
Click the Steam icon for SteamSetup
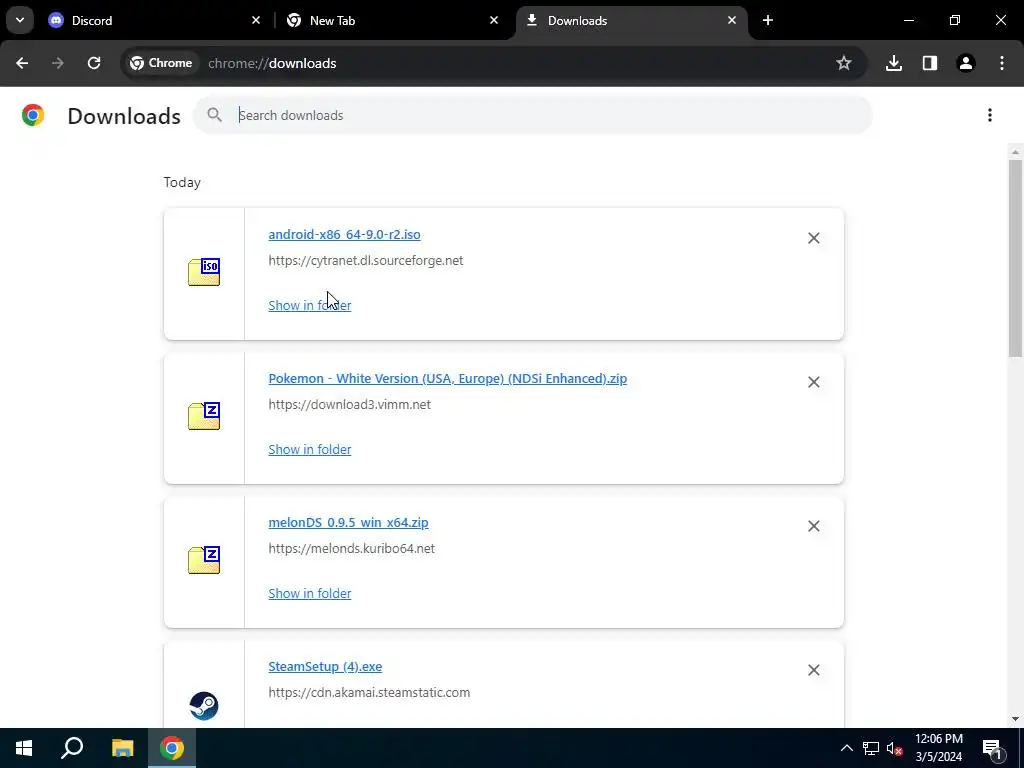(204, 705)
